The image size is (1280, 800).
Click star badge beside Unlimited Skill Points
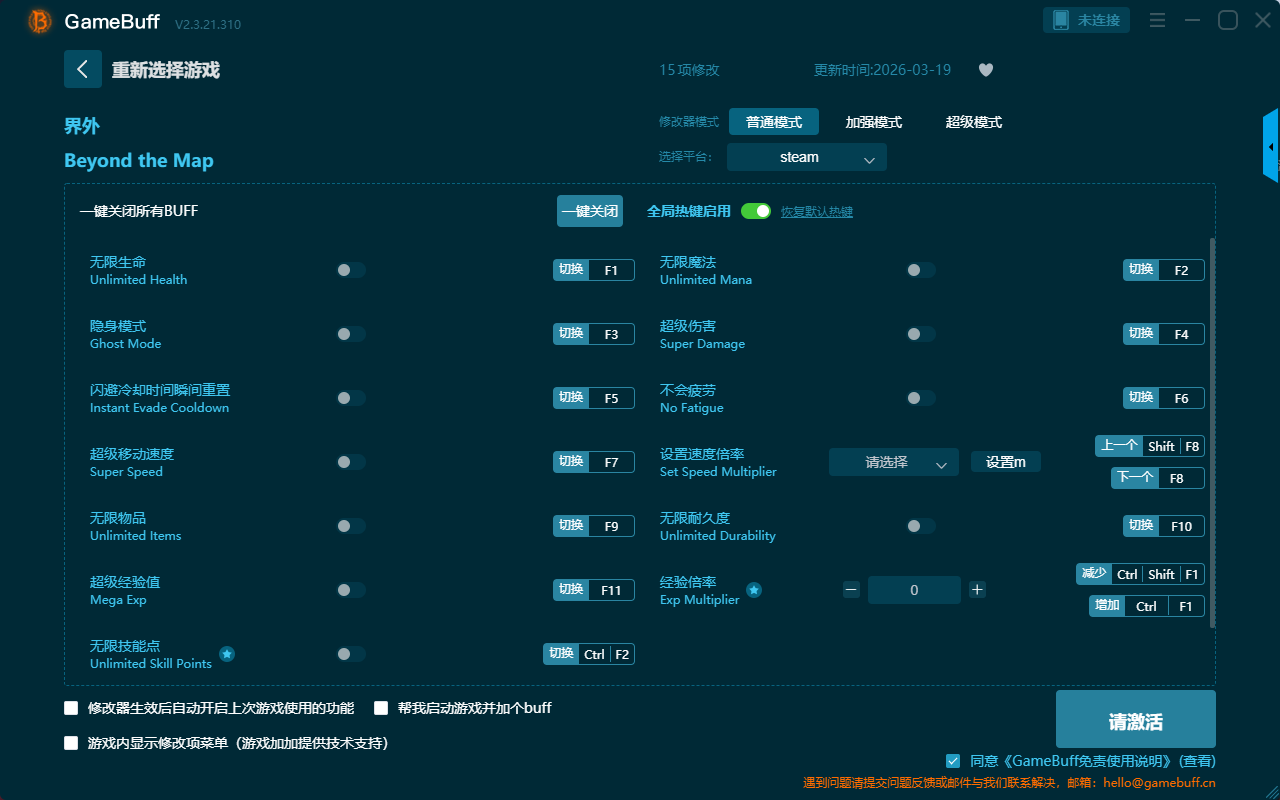click(227, 654)
